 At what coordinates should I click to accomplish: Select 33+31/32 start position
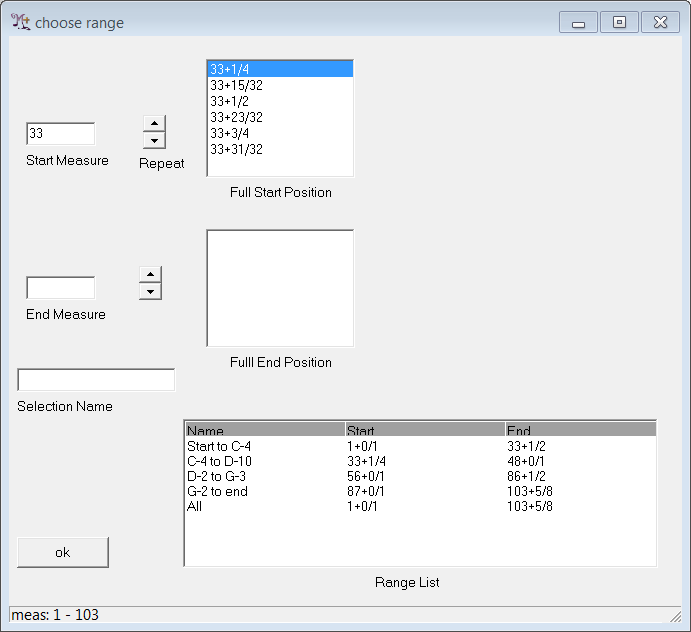coord(280,149)
